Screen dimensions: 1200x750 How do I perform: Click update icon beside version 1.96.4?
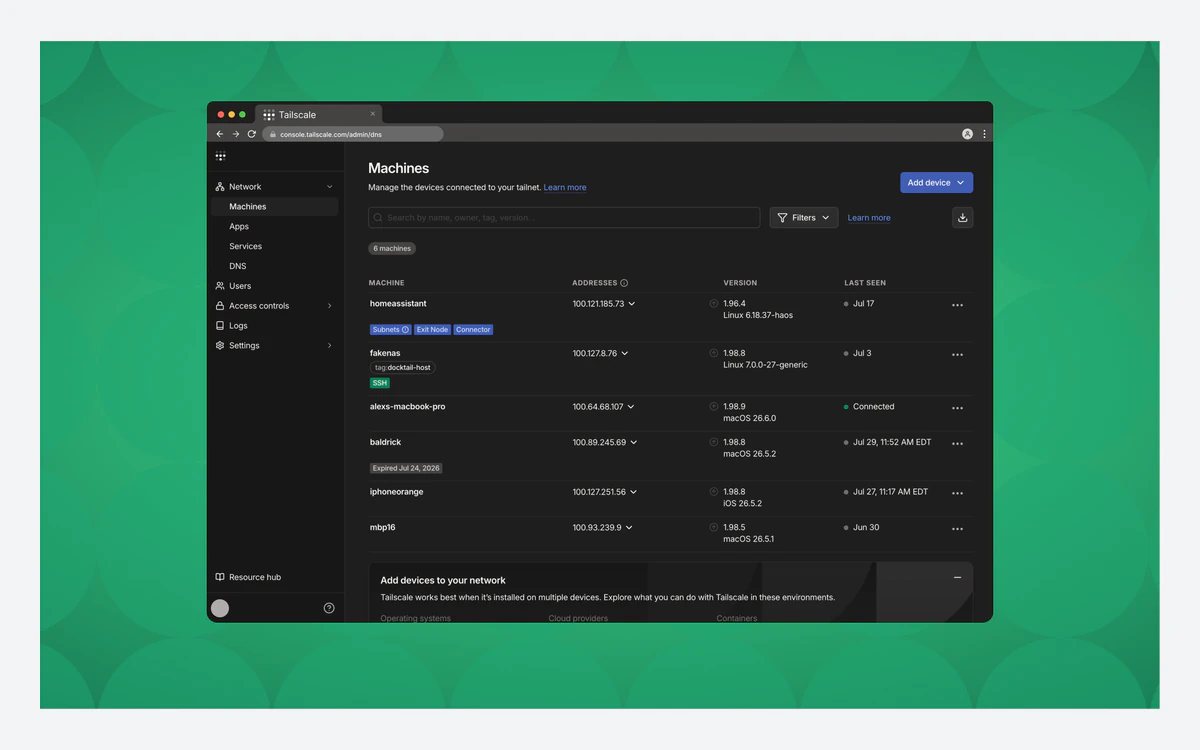pos(714,303)
